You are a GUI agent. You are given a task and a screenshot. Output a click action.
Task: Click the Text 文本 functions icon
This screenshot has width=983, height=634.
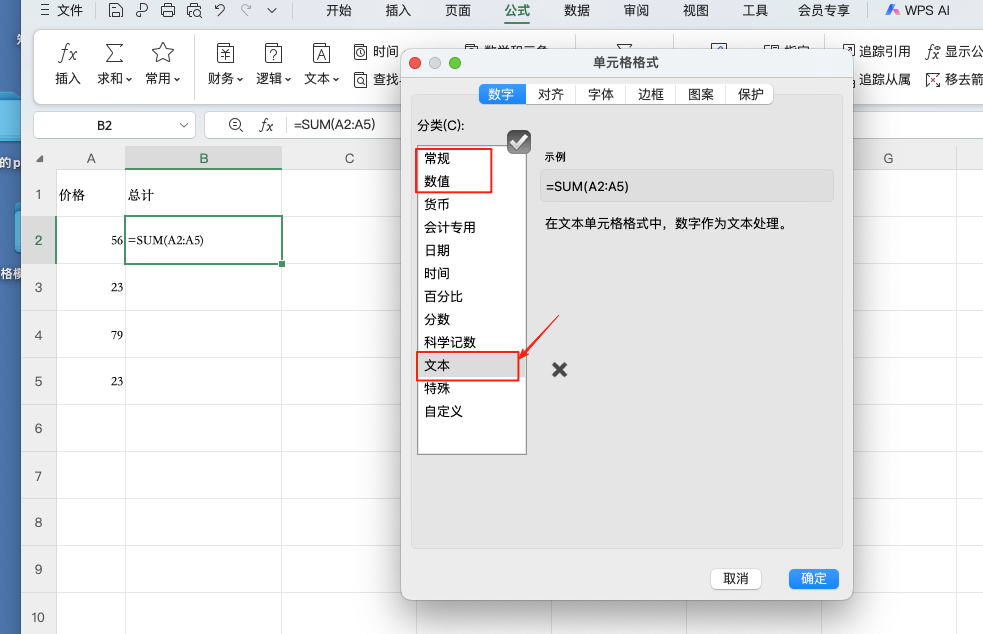318,60
